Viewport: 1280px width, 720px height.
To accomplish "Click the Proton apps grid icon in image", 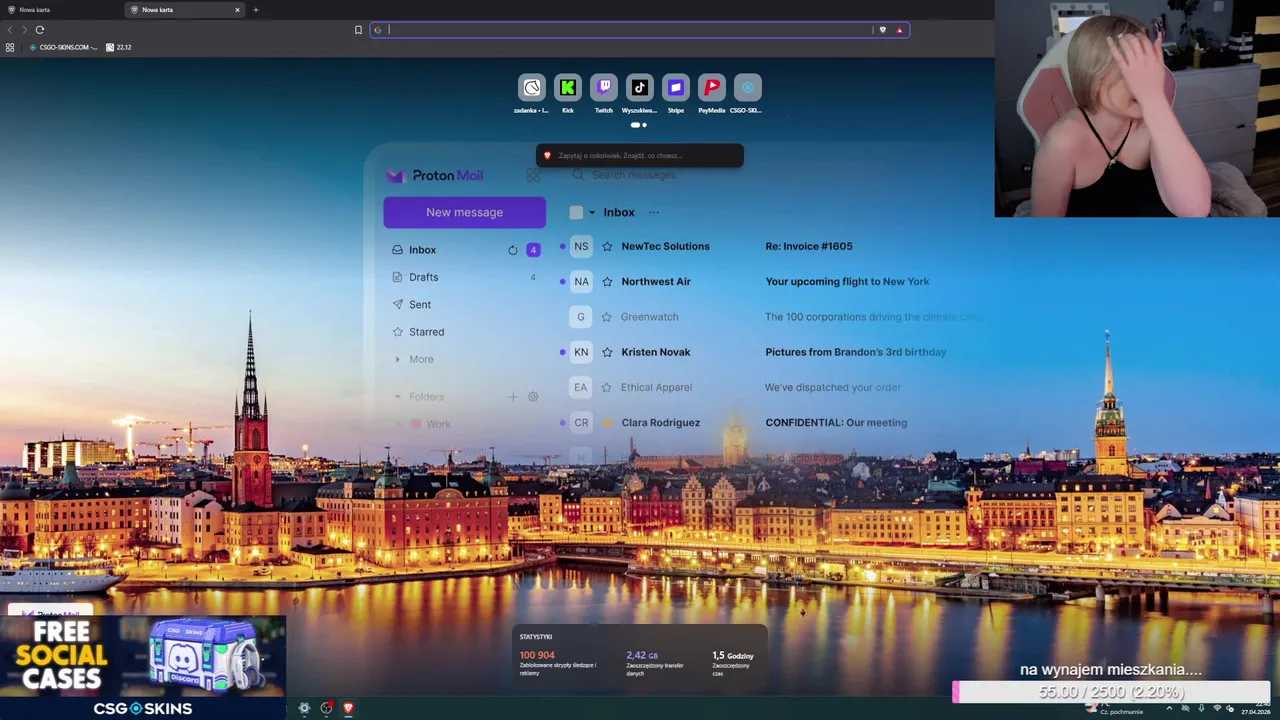I will point(533,175).
